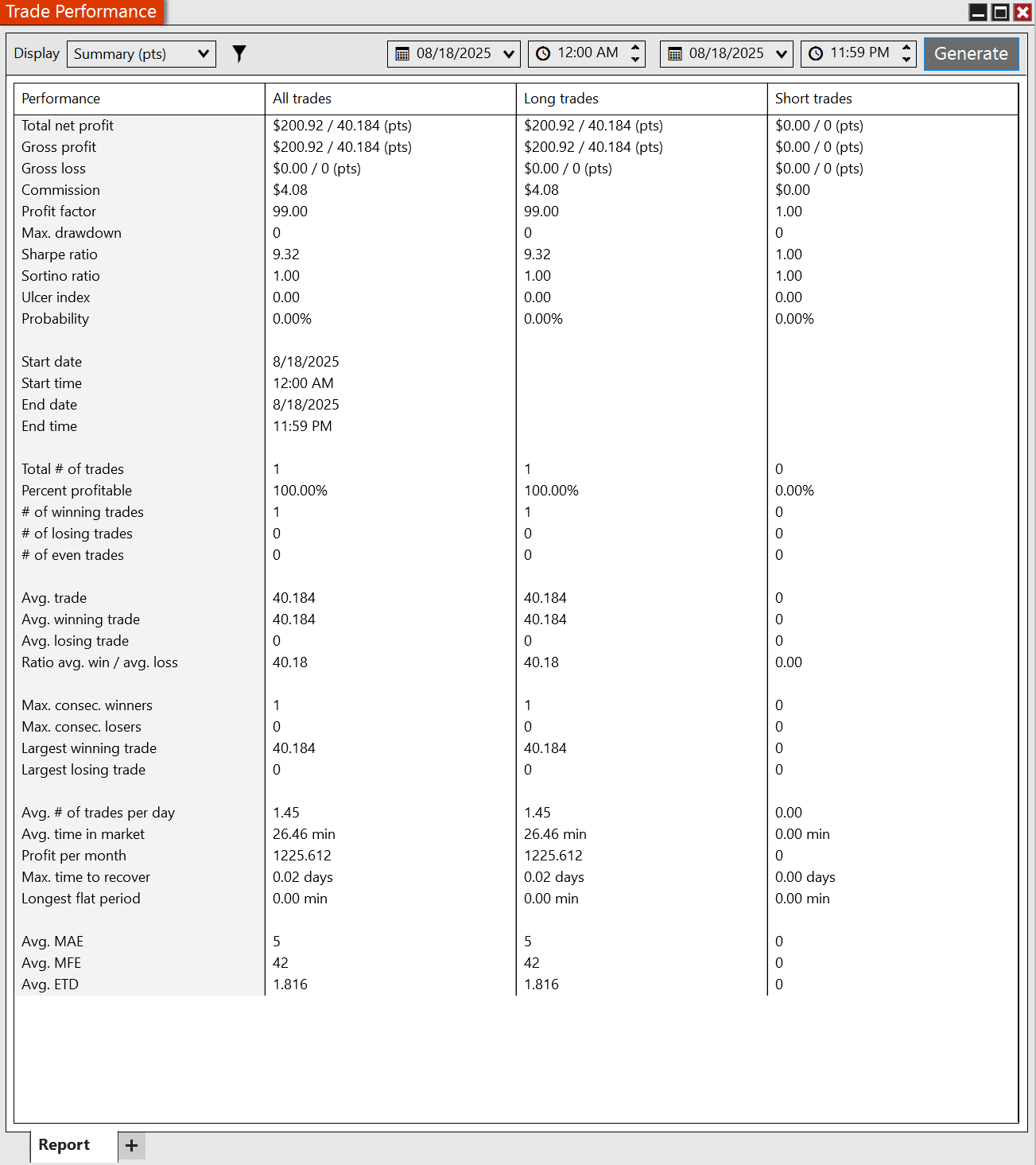Select the Commission row label
Viewport: 1036px width, 1165px height.
[60, 190]
